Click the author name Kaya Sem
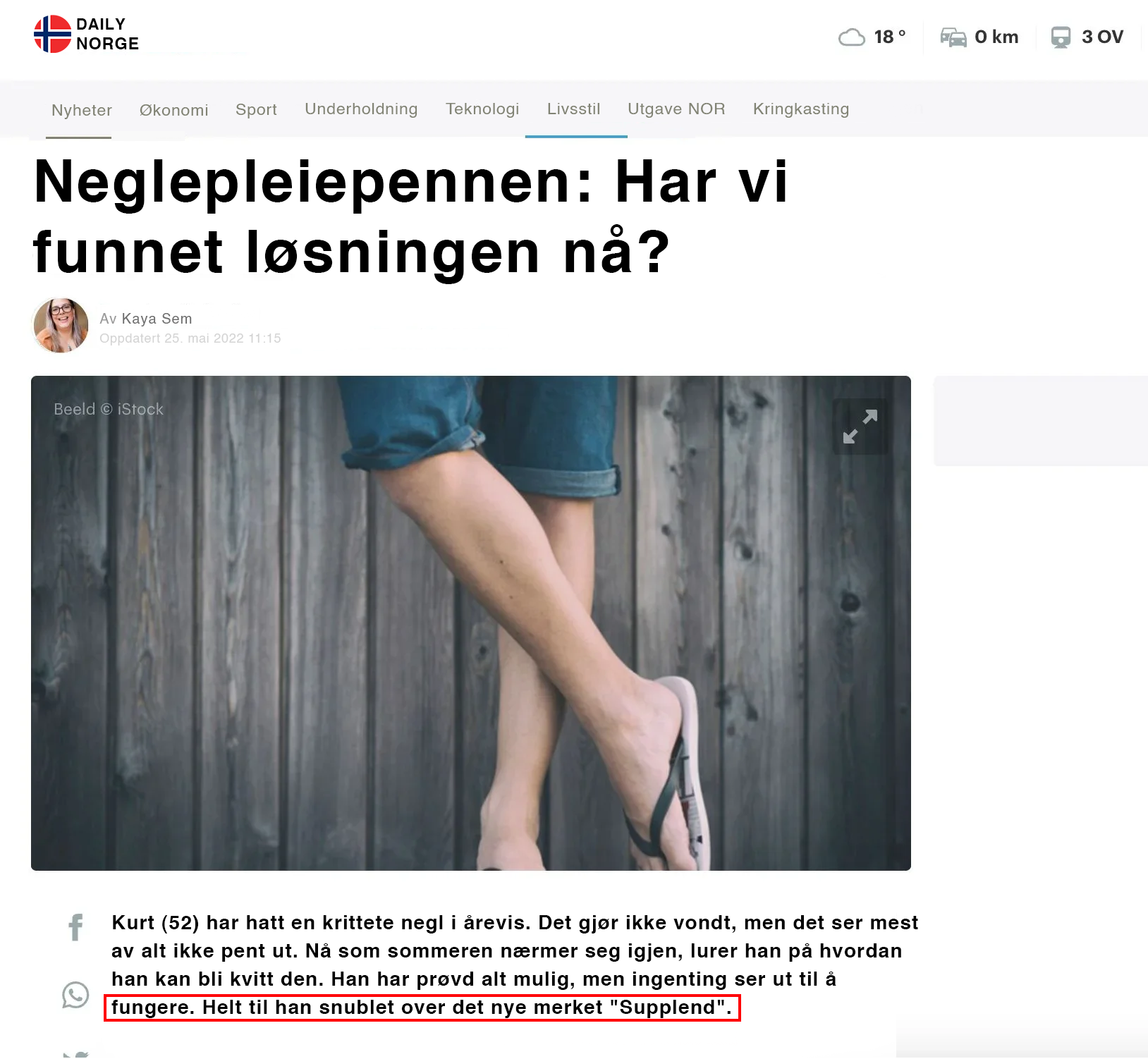 click(157, 319)
